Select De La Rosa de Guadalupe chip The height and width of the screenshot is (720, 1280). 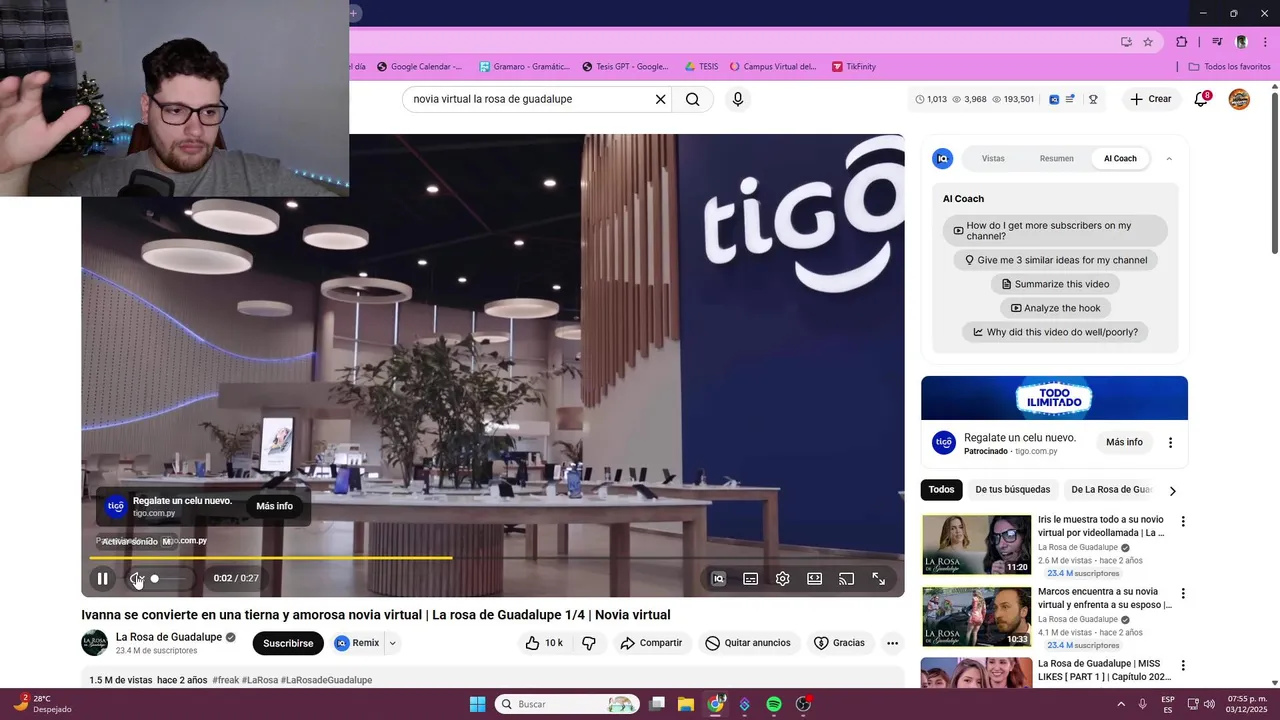pos(1110,490)
